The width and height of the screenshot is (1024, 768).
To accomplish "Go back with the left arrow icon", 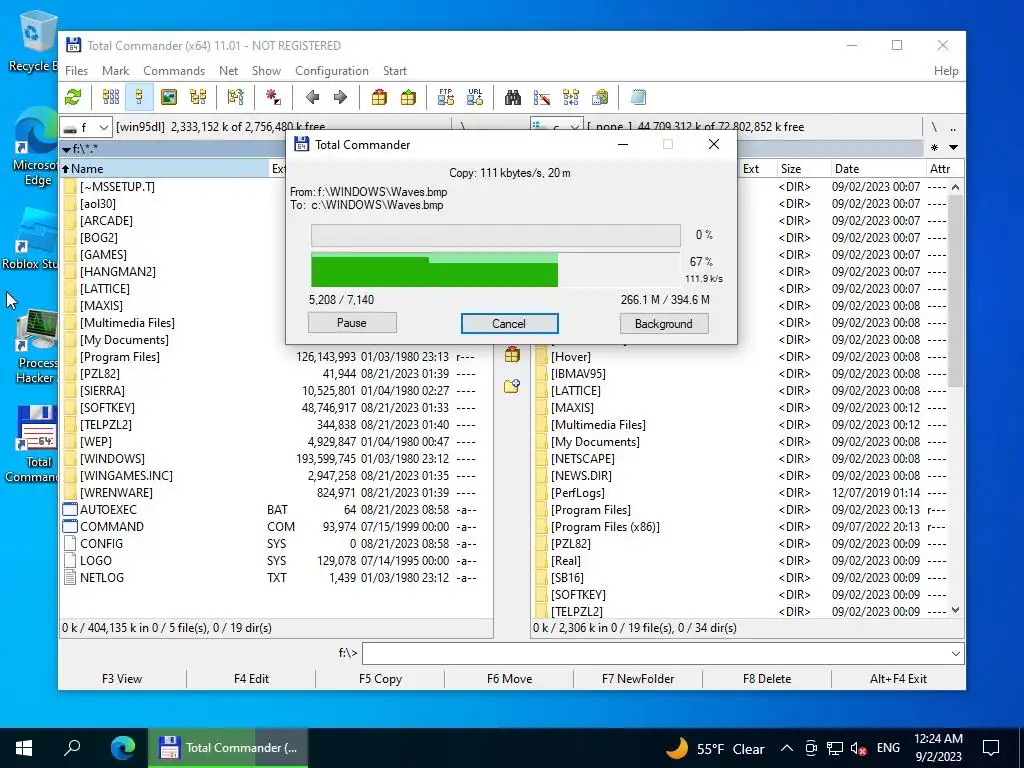I will 312,97.
